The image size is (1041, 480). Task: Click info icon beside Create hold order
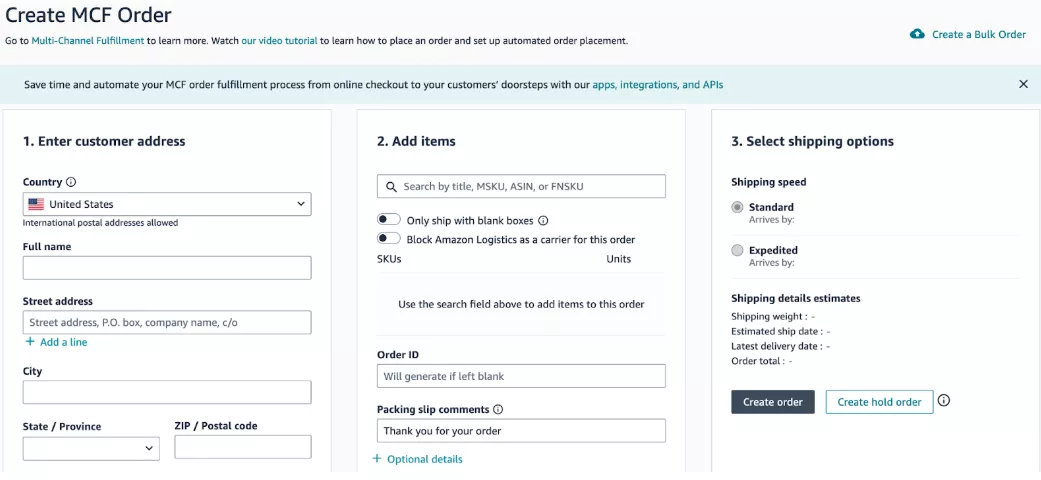[x=944, y=401]
